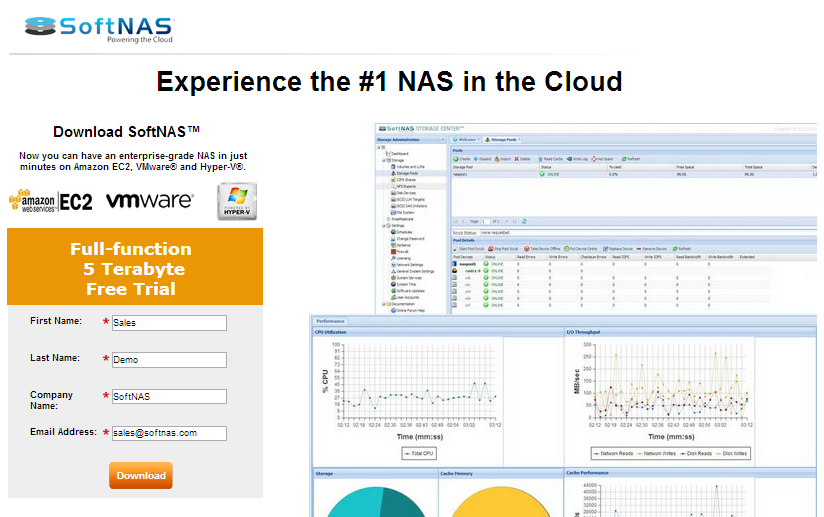
Task: Click Replace Device in Pool Details
Action: tap(619, 249)
